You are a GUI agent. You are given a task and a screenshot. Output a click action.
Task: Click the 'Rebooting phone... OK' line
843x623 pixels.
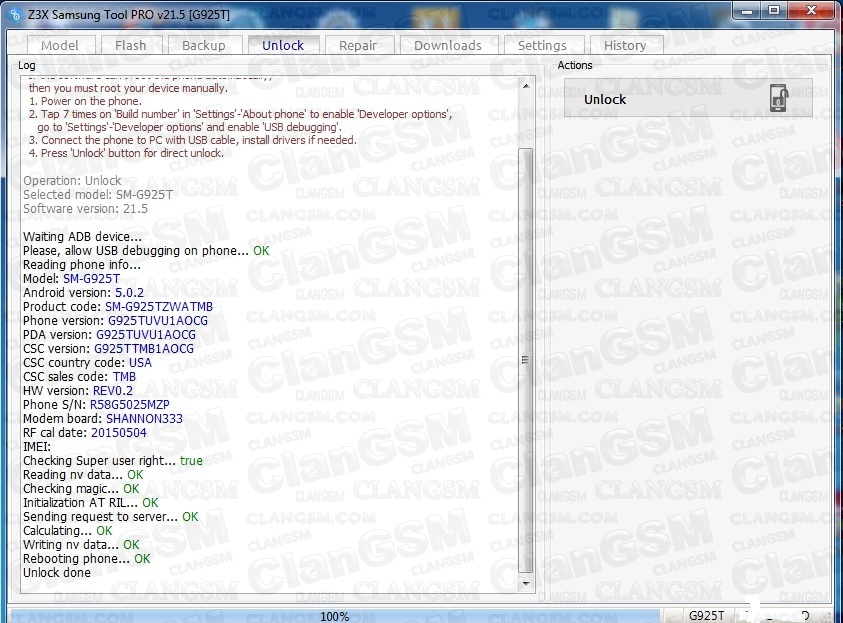pos(87,558)
